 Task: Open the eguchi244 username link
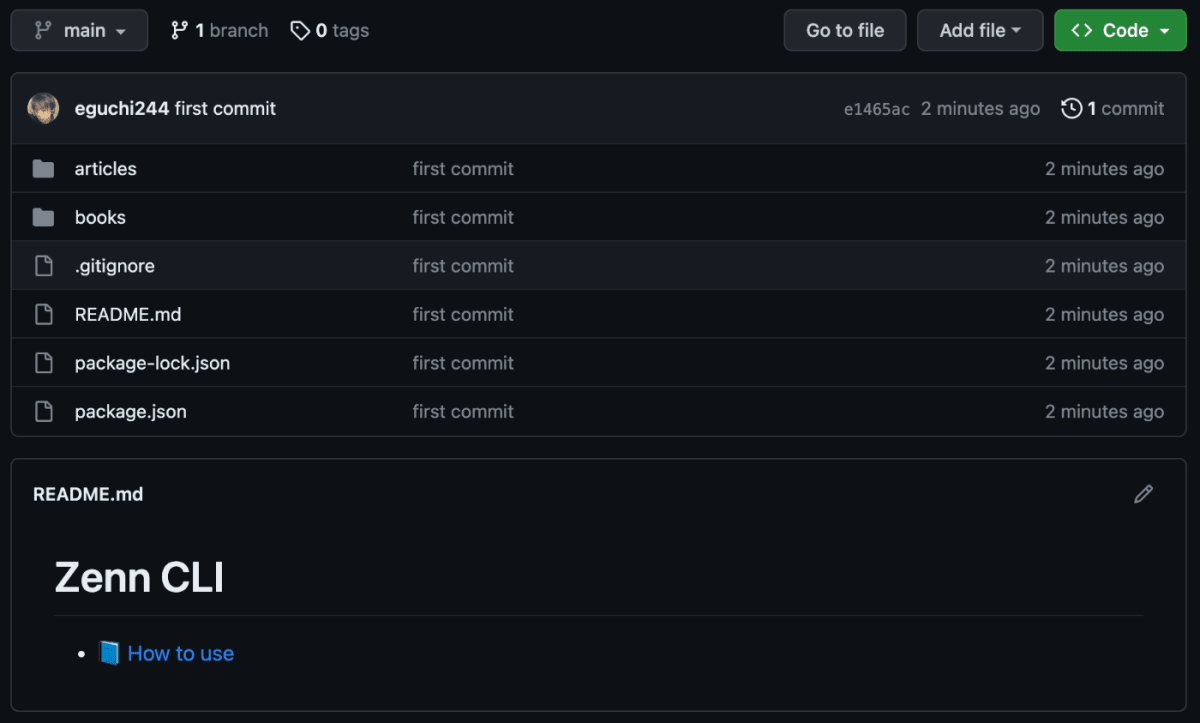pos(122,109)
